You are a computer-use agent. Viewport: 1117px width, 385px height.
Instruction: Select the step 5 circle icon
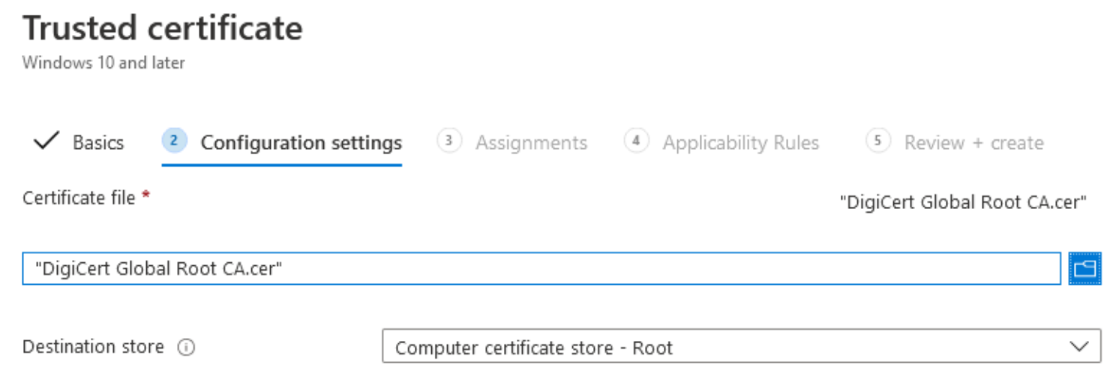coord(878,140)
